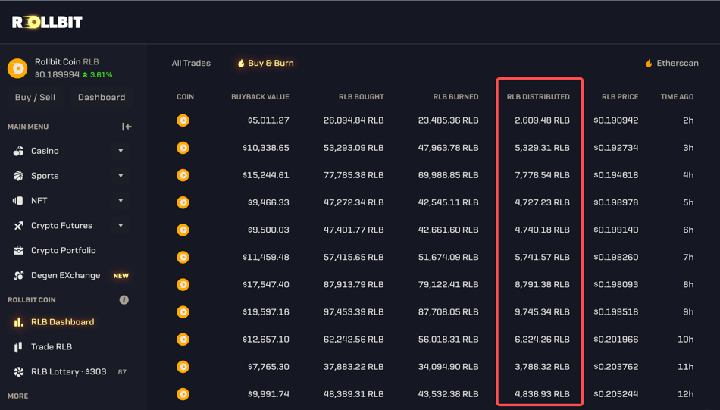Expand the NFT submenu arrow
Image resolution: width=720 pixels, height=410 pixels.
[x=121, y=201]
